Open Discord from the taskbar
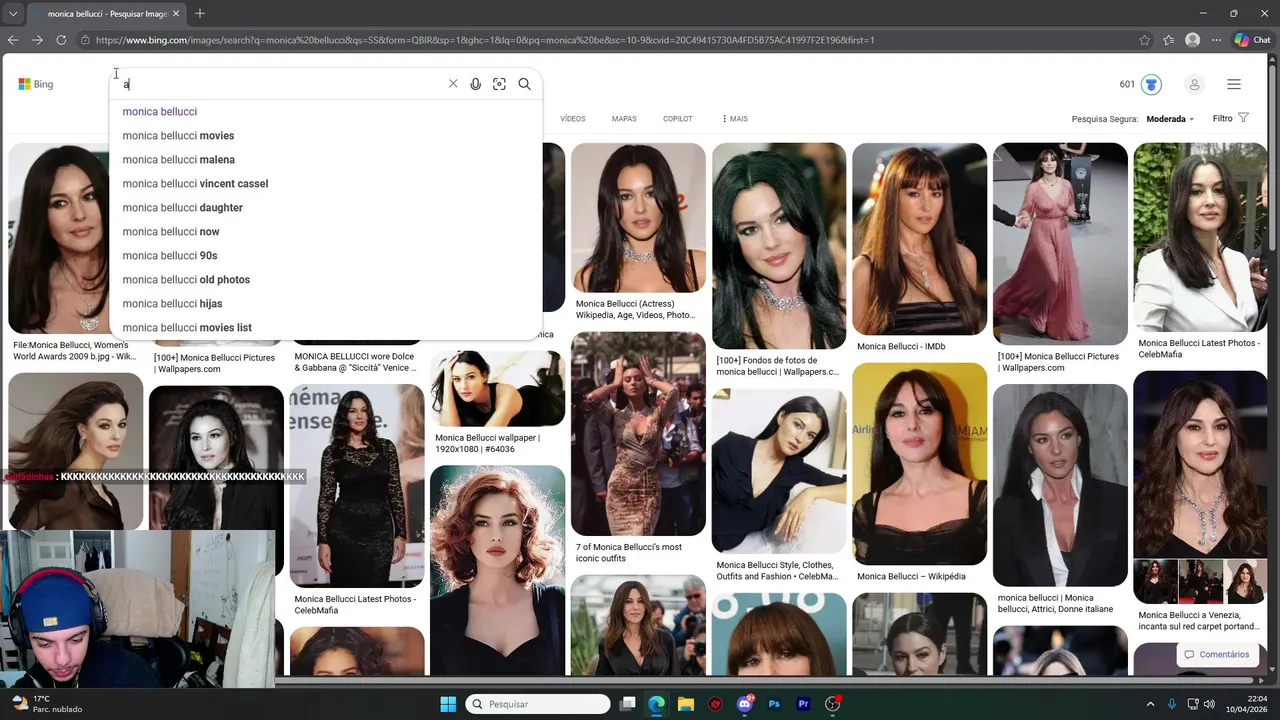The width and height of the screenshot is (1280, 720). click(745, 704)
